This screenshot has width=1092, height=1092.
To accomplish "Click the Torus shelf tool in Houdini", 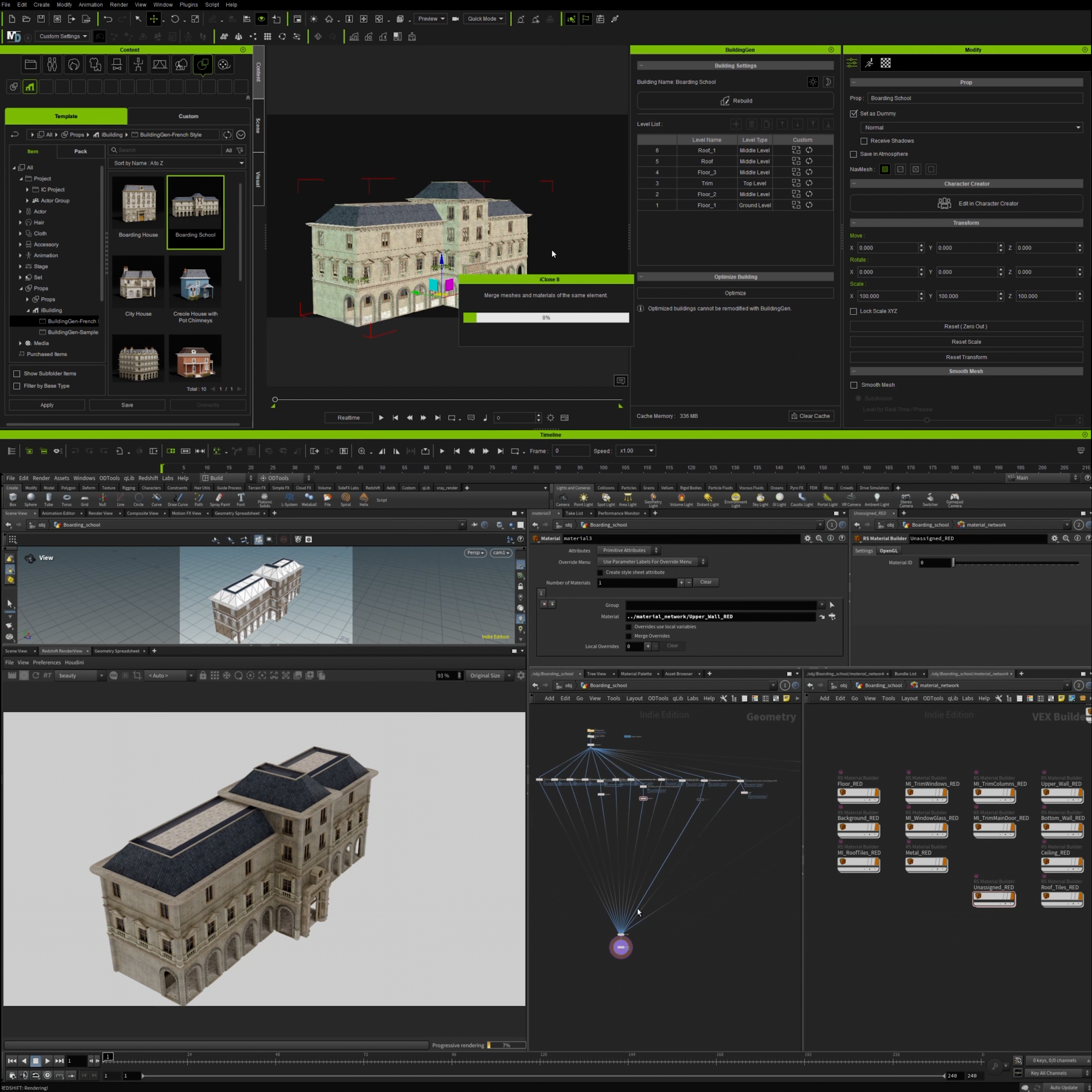I will (x=67, y=499).
